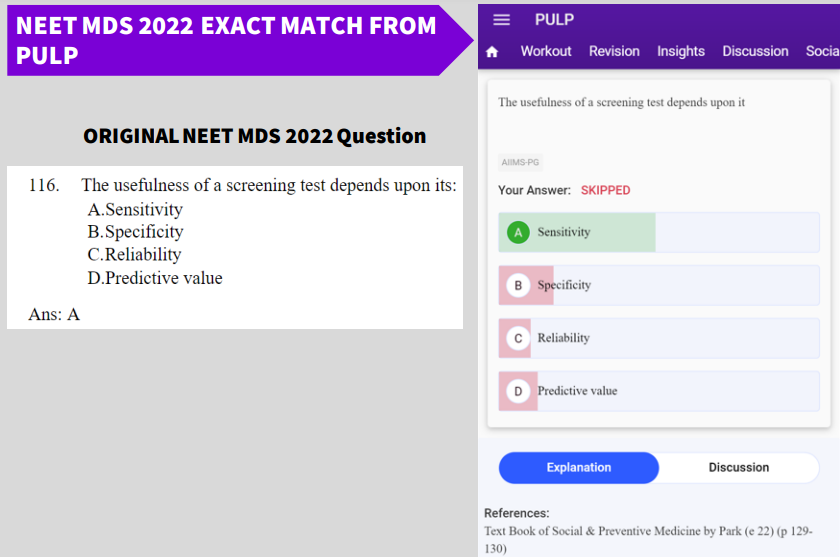Open the hamburger menu icon
This screenshot has width=840, height=557.
pyautogui.click(x=502, y=20)
